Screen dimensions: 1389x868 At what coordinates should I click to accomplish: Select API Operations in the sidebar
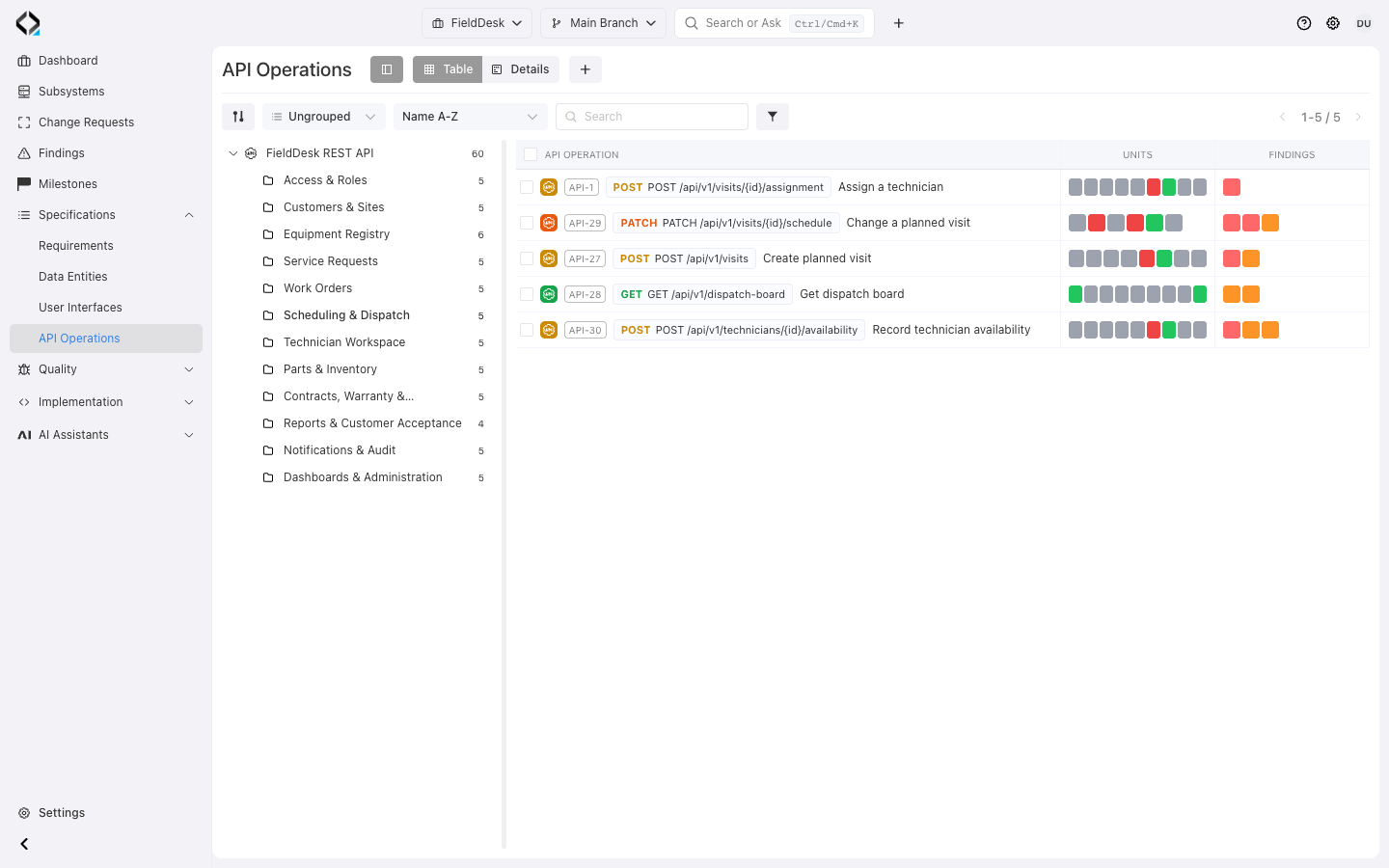tap(106, 339)
